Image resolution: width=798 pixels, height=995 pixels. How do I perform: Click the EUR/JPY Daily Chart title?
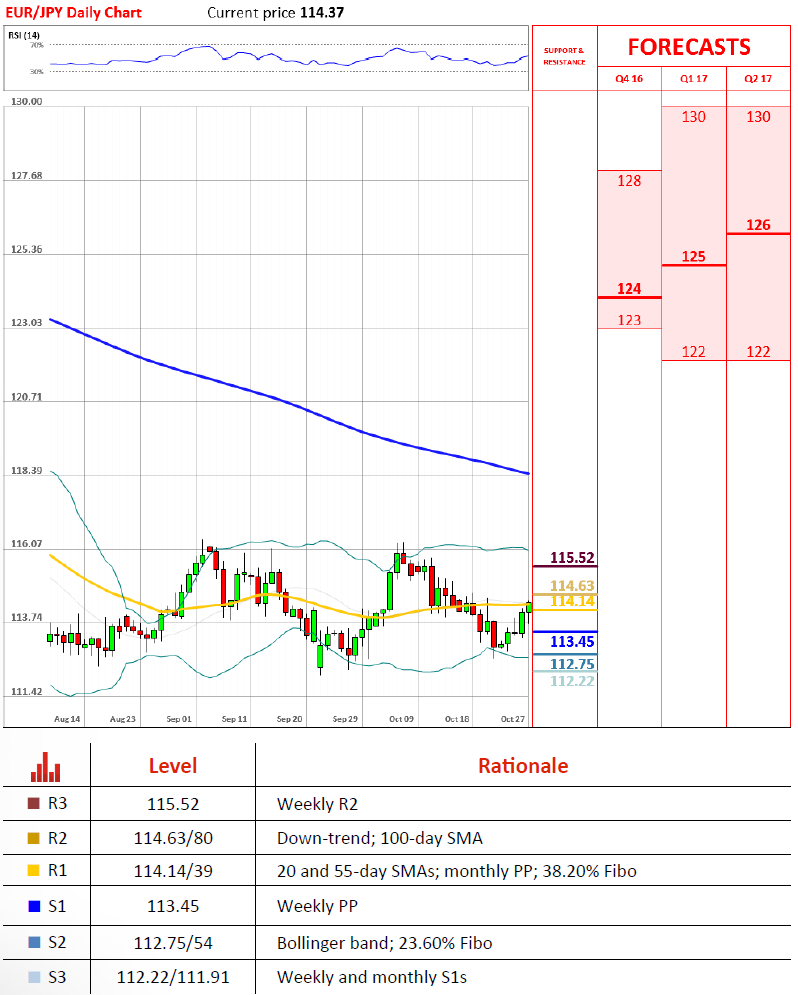click(x=74, y=12)
